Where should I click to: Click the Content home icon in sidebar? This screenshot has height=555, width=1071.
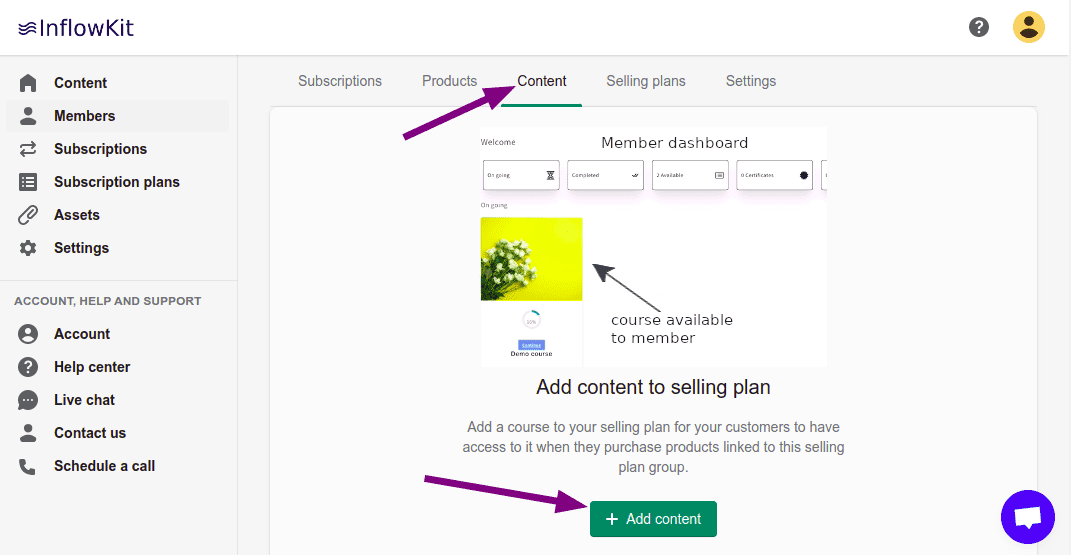click(x=28, y=83)
